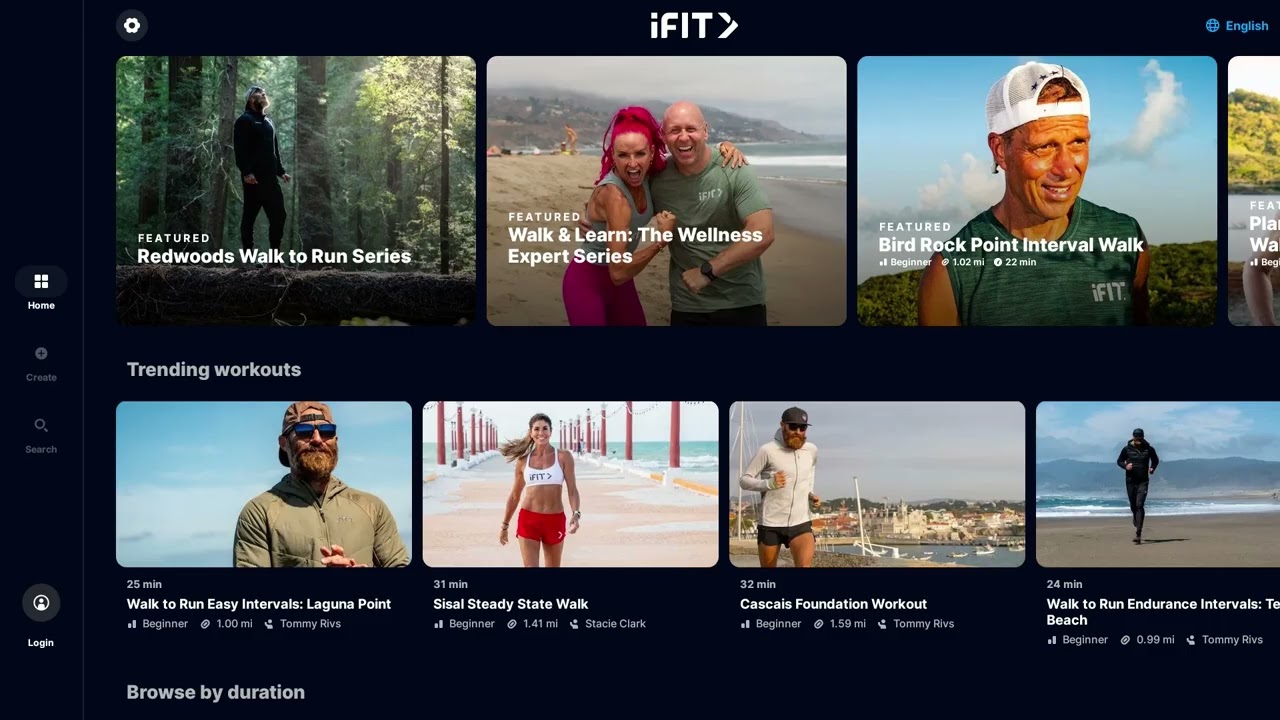Click the Trending workouts heading
This screenshot has width=1280, height=720.
coord(214,370)
